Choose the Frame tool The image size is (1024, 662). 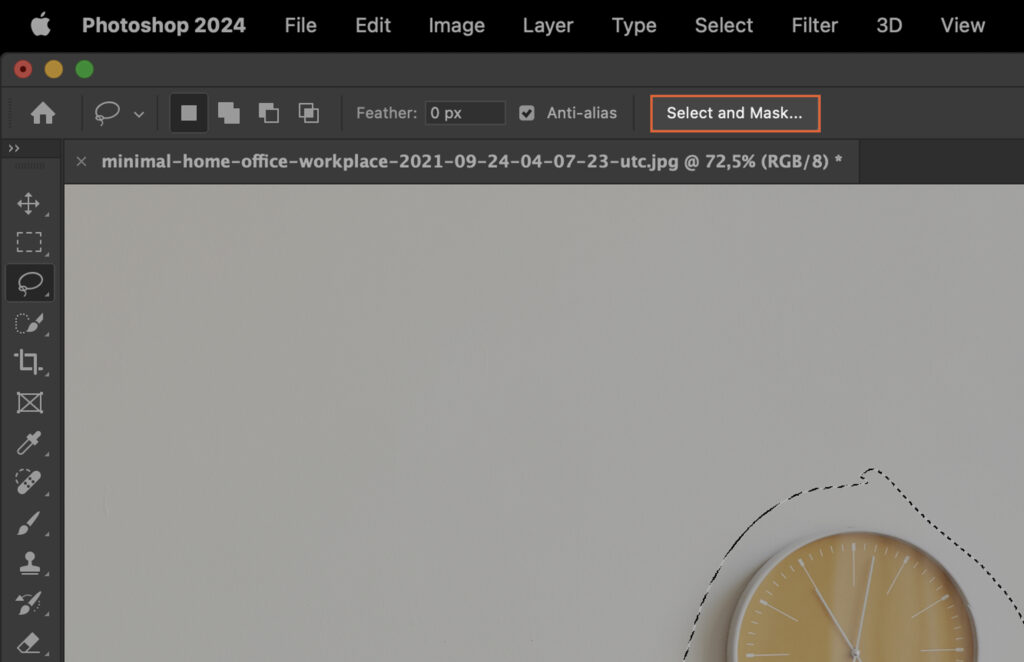[30, 402]
